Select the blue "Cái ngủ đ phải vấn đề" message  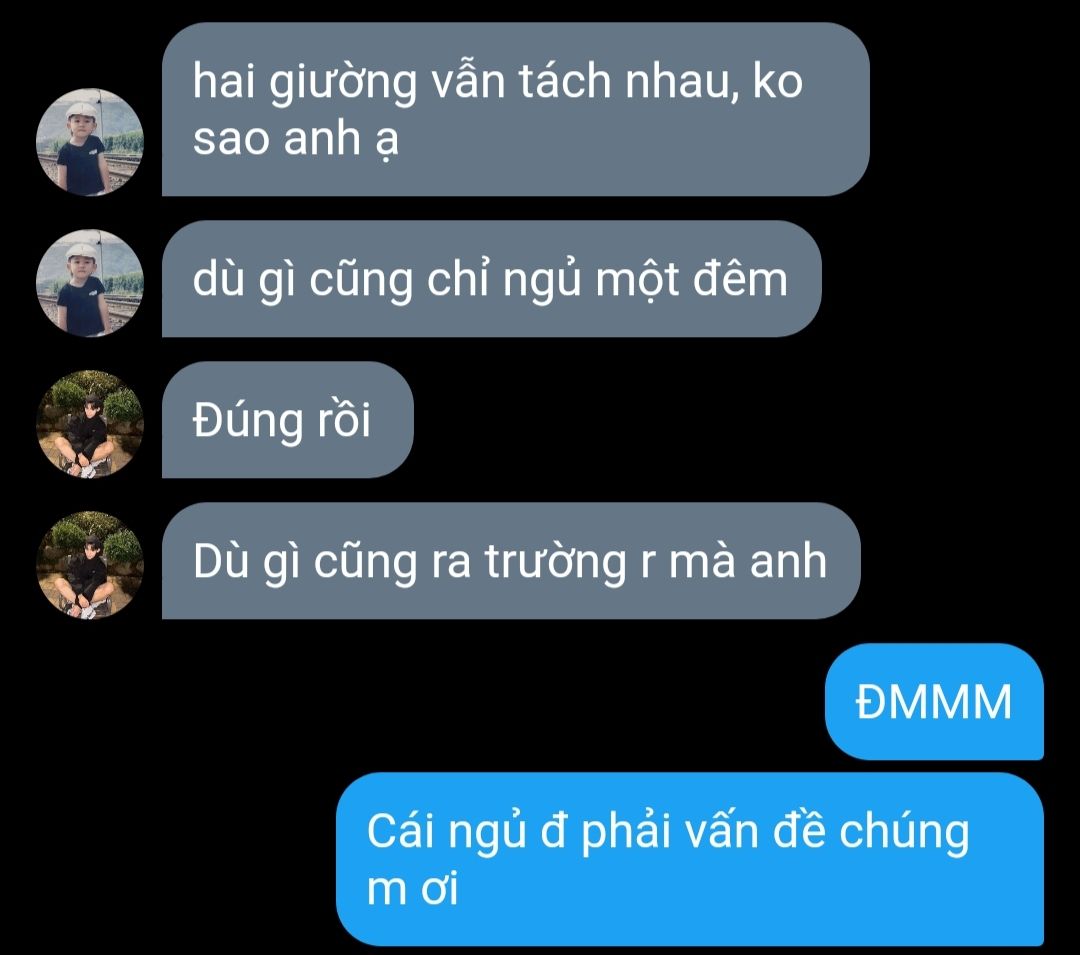pos(689,859)
